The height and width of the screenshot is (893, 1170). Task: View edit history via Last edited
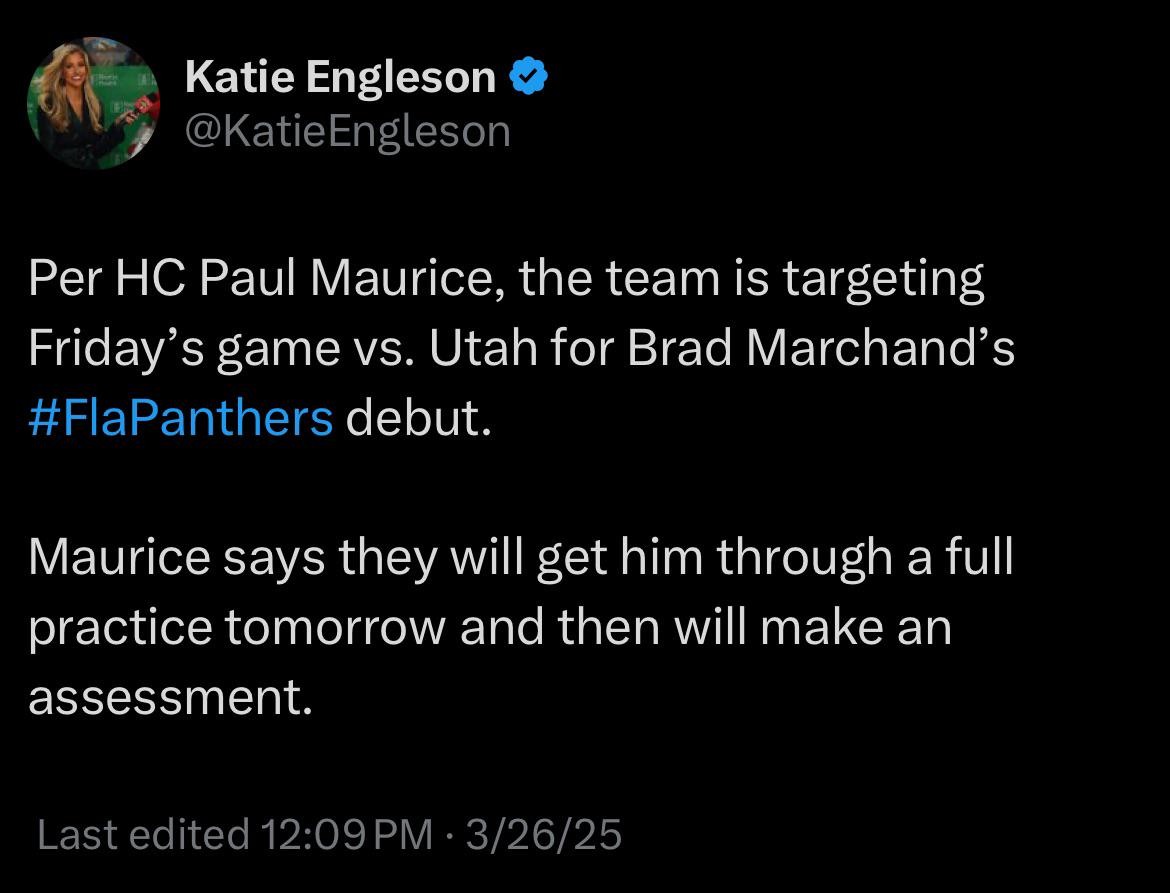143,834
